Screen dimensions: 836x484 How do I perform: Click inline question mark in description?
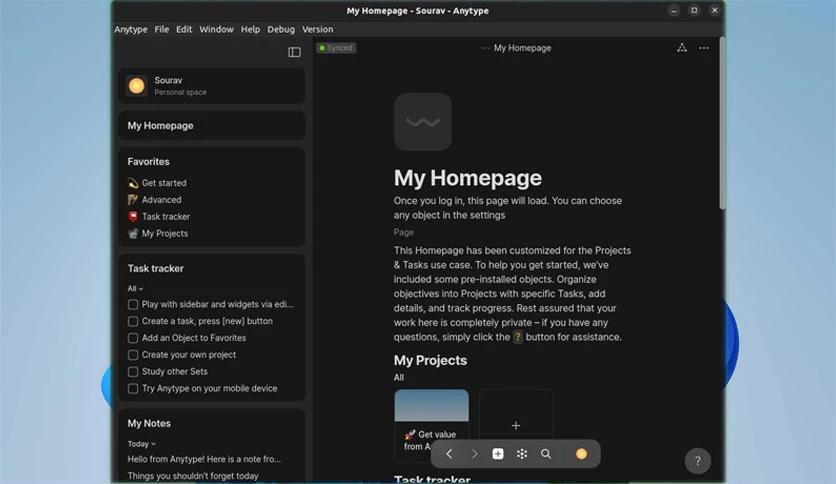517,337
